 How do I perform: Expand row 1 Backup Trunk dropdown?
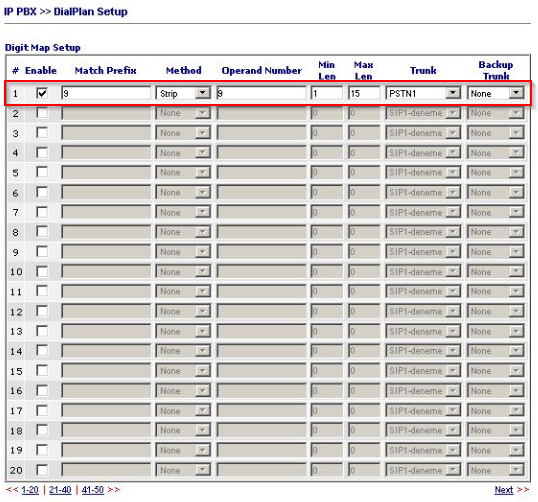[495, 93]
